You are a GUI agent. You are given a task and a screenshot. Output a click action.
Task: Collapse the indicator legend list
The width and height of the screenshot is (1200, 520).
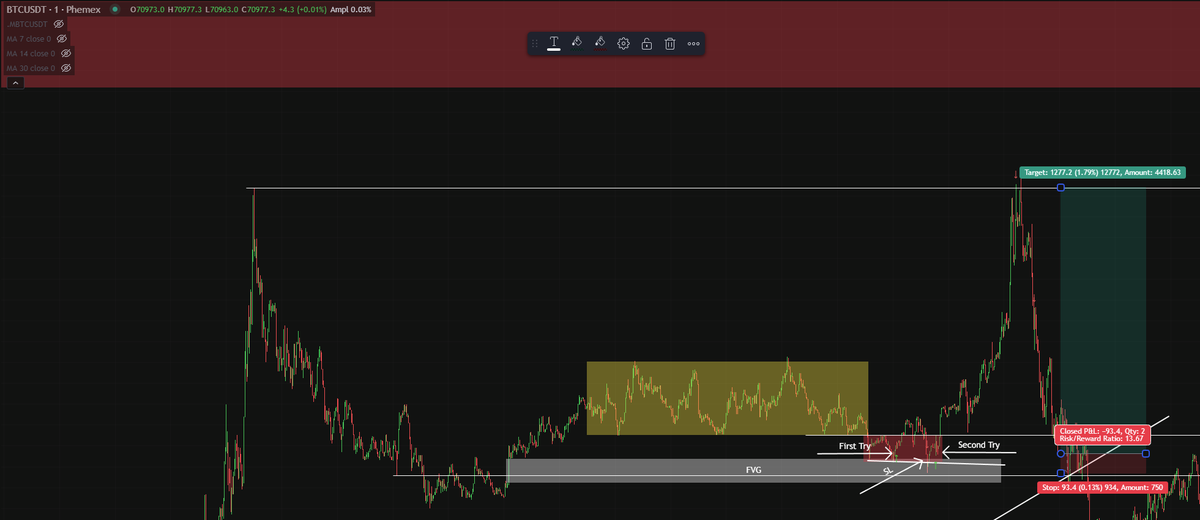(14, 83)
